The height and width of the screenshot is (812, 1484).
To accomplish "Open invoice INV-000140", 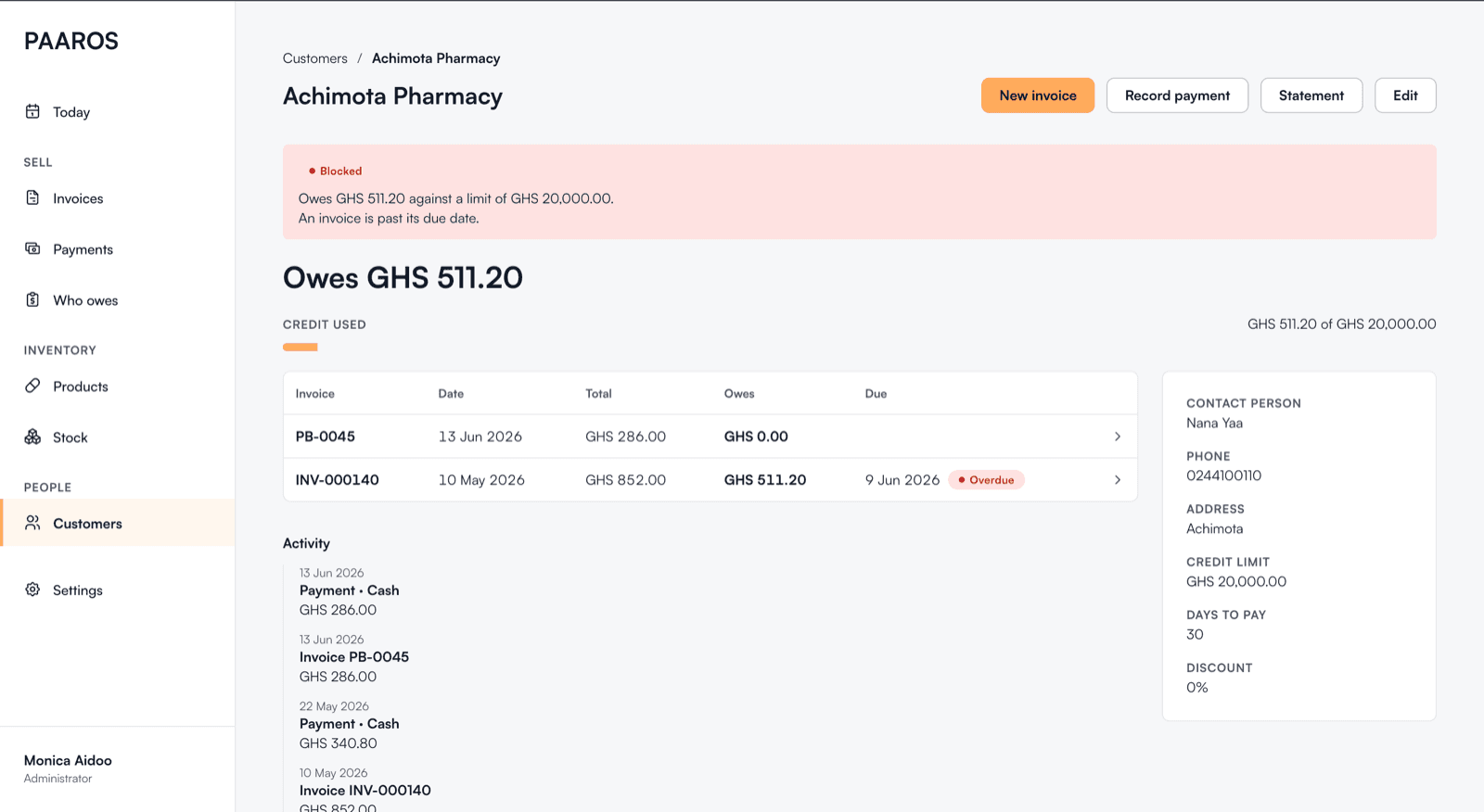I will point(338,480).
